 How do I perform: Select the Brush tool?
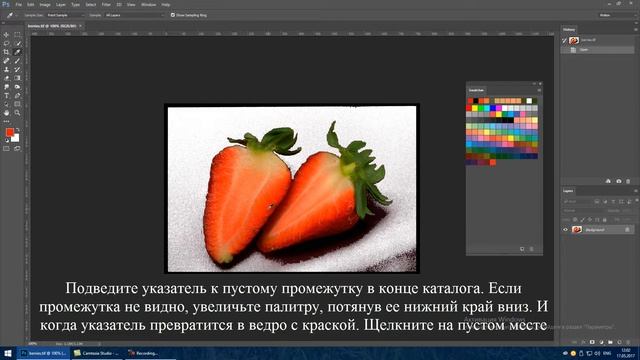(17, 61)
